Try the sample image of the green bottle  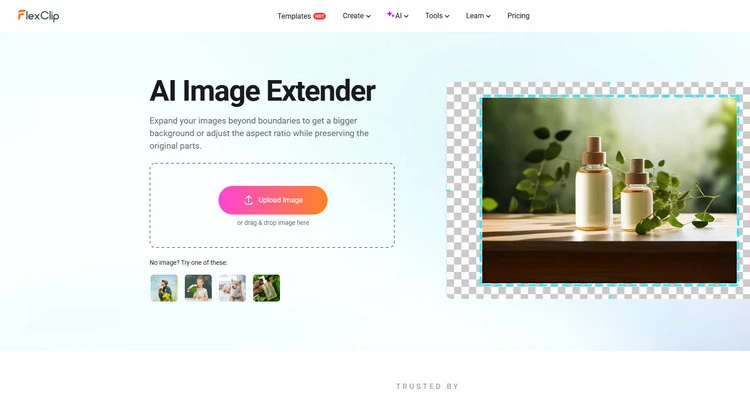coord(266,288)
